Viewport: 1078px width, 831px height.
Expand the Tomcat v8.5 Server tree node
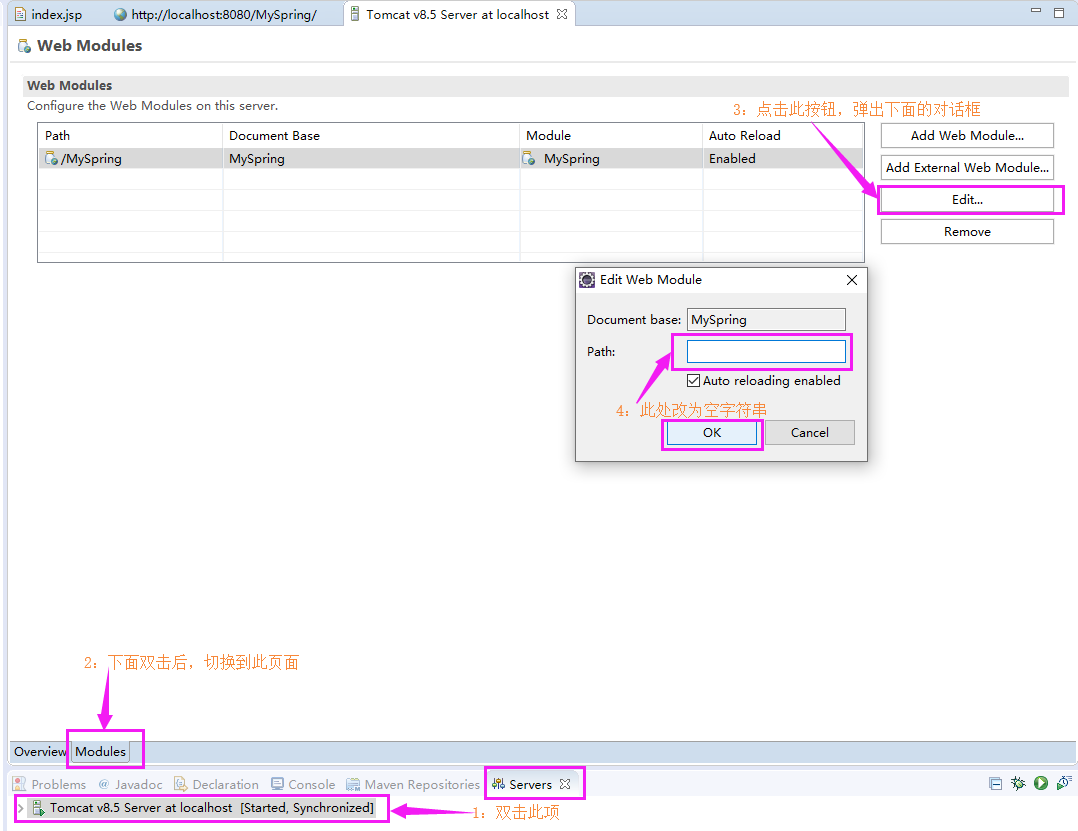(x=21, y=808)
